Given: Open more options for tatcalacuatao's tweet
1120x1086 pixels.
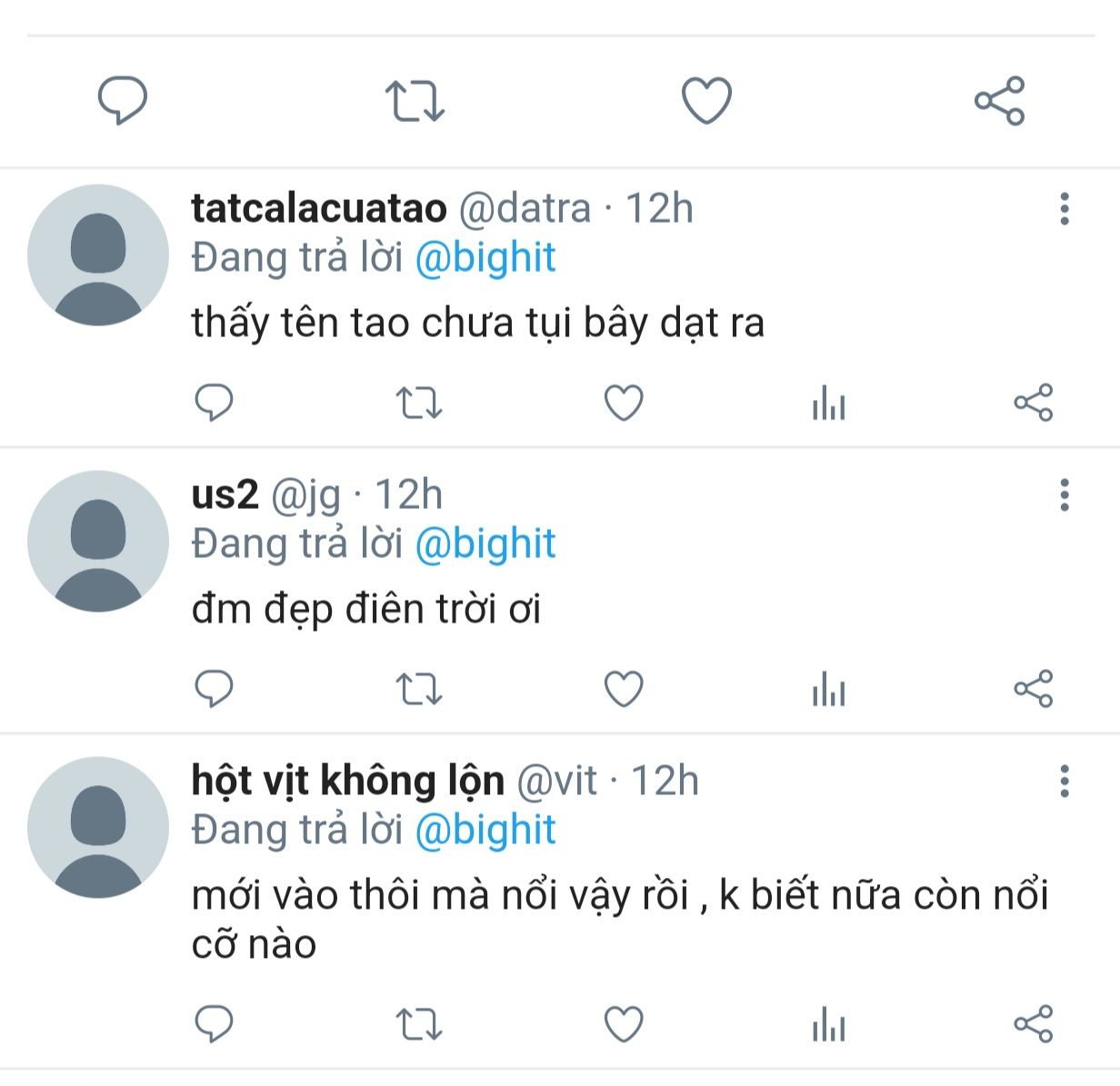Looking at the screenshot, I should (x=1065, y=209).
